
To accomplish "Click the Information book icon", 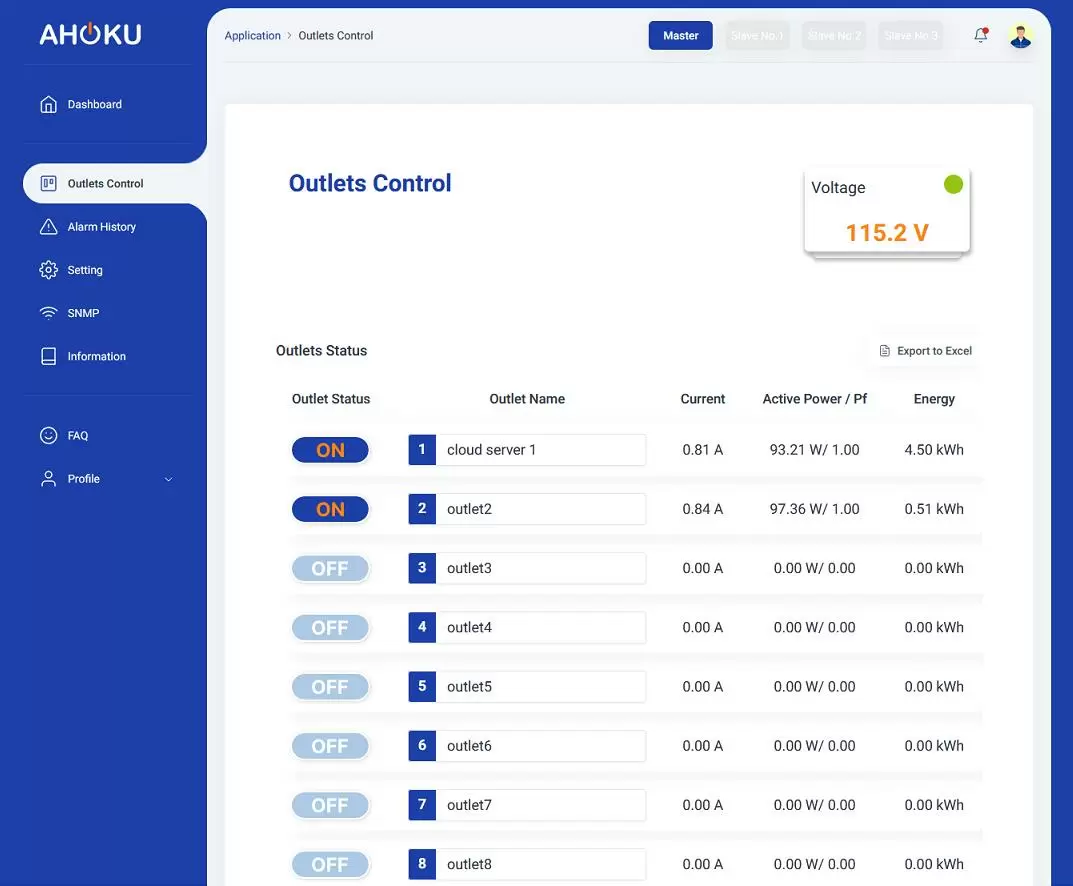I will [48, 356].
